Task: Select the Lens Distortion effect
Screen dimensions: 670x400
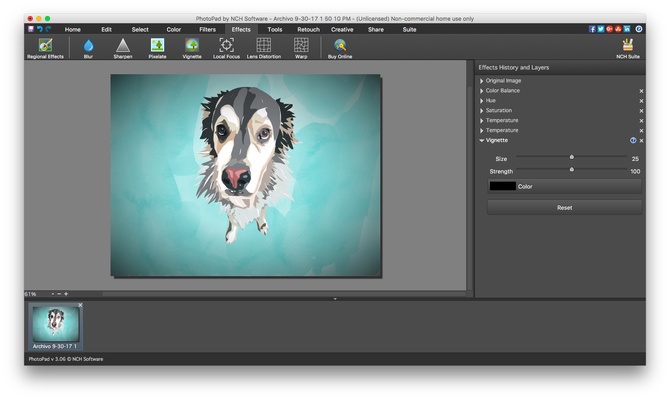Action: [264, 48]
